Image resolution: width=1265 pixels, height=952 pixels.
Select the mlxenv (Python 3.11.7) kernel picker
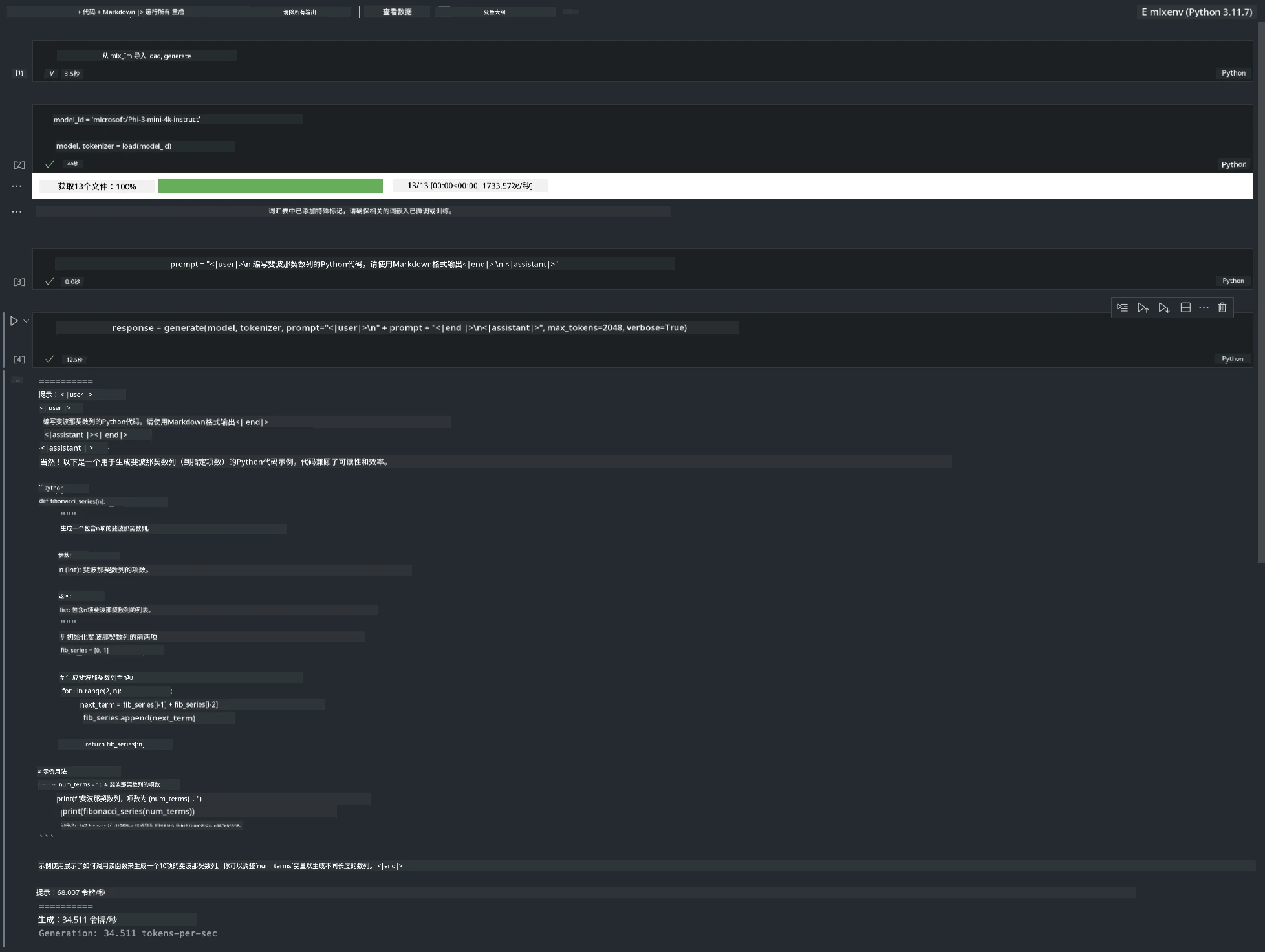click(x=1196, y=12)
